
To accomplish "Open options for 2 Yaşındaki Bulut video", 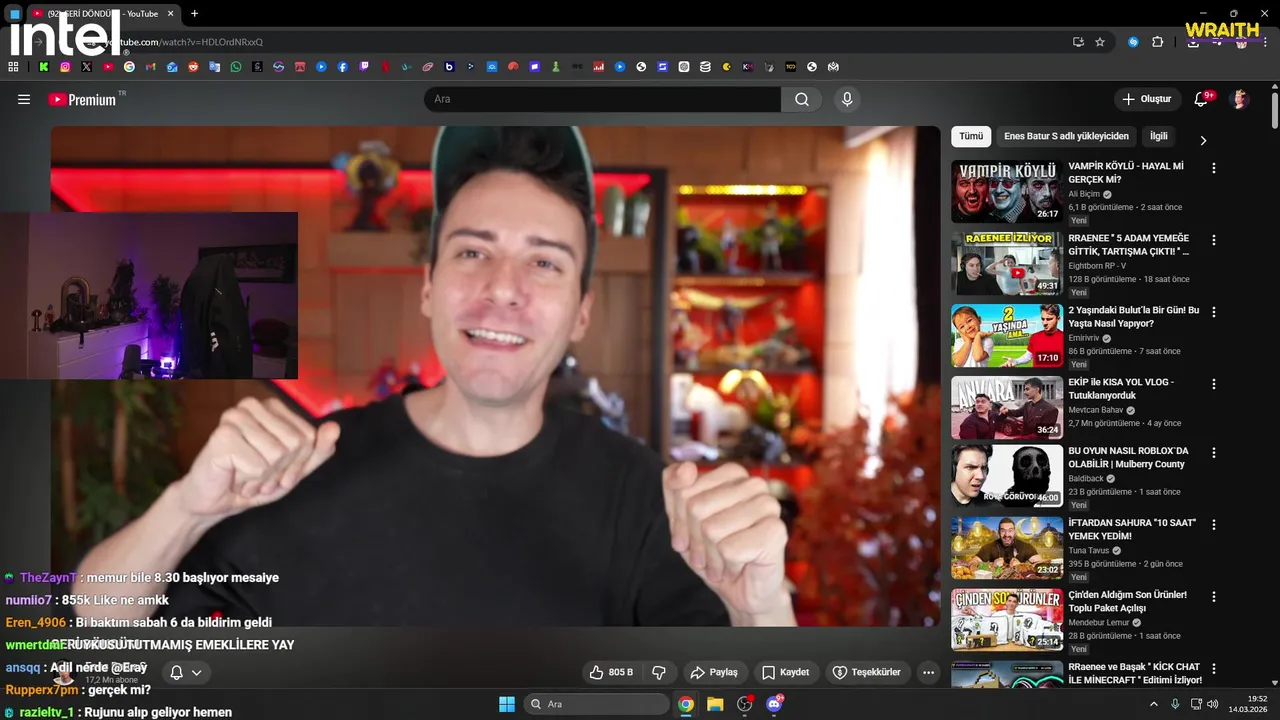I will pos(1214,312).
